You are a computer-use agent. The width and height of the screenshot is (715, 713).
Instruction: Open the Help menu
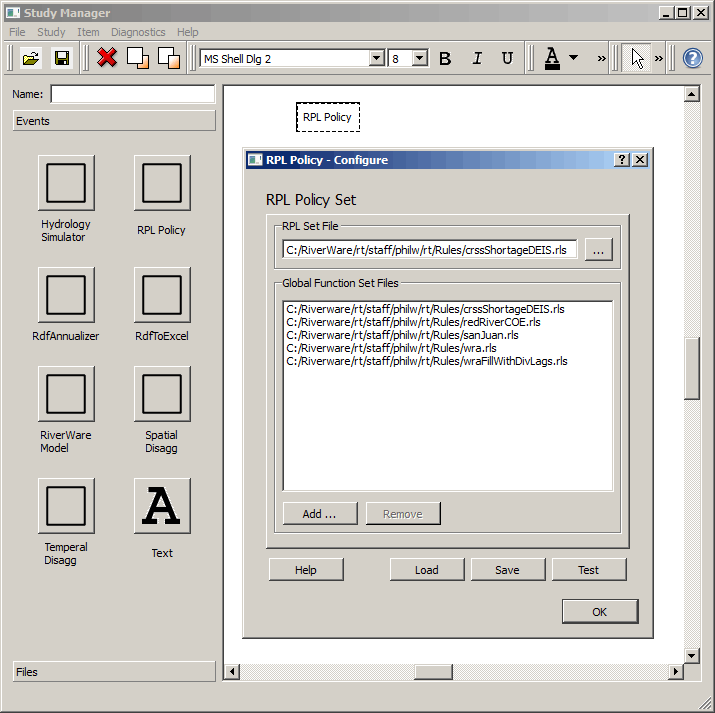[187, 32]
